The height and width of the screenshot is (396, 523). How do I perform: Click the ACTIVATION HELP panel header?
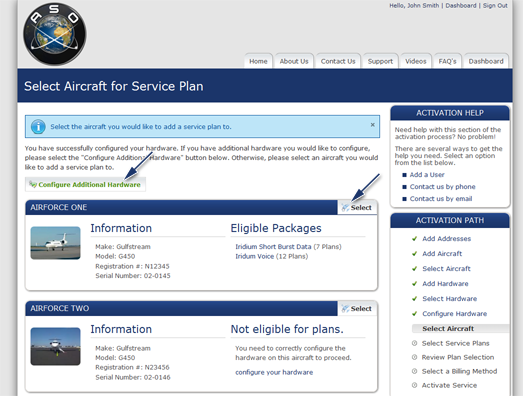(x=450, y=113)
